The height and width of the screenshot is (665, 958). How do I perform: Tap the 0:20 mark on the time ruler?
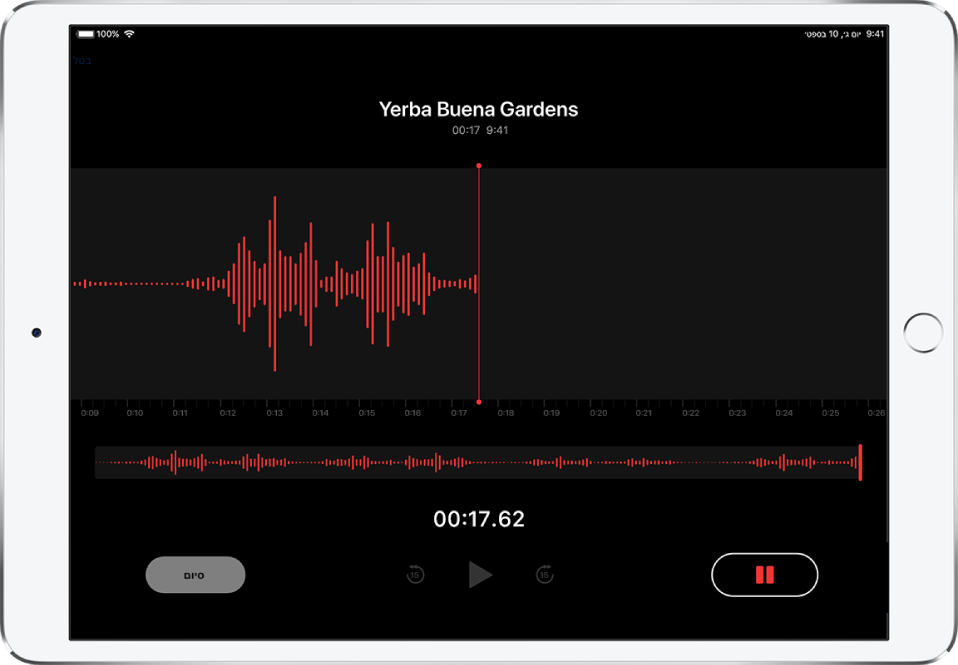click(x=599, y=413)
